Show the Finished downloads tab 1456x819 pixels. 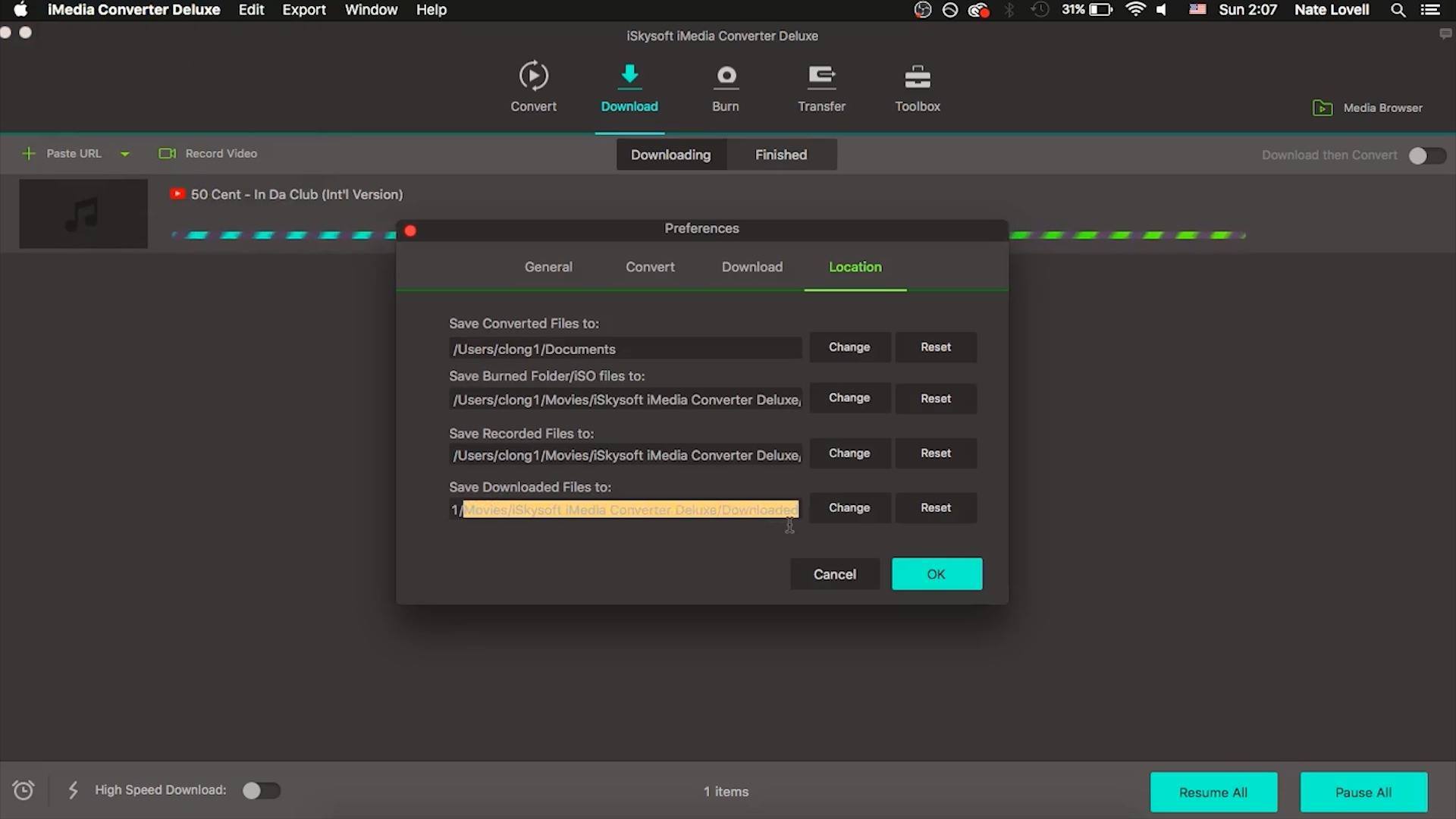(x=781, y=155)
